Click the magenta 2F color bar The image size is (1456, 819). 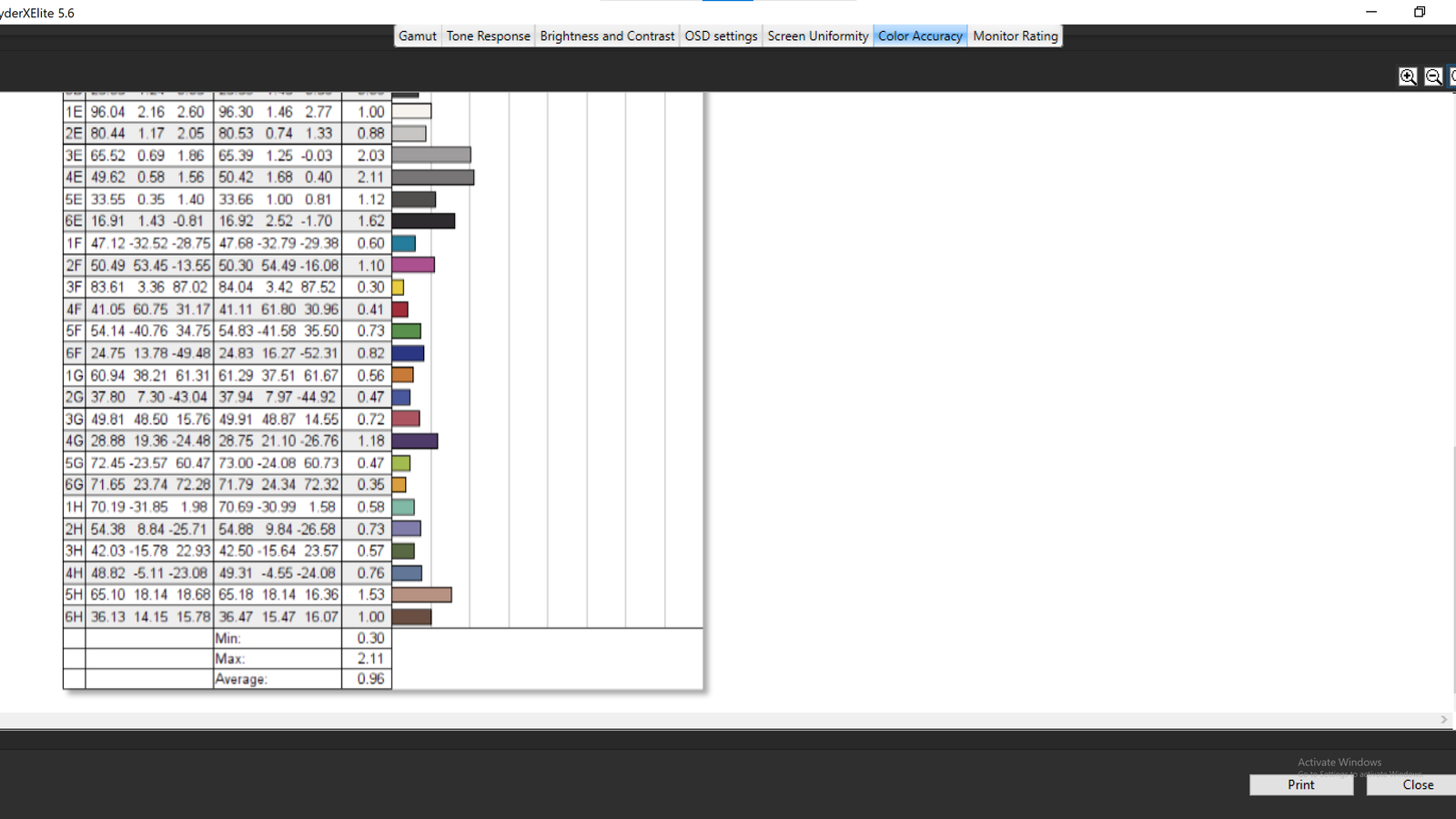[413, 265]
